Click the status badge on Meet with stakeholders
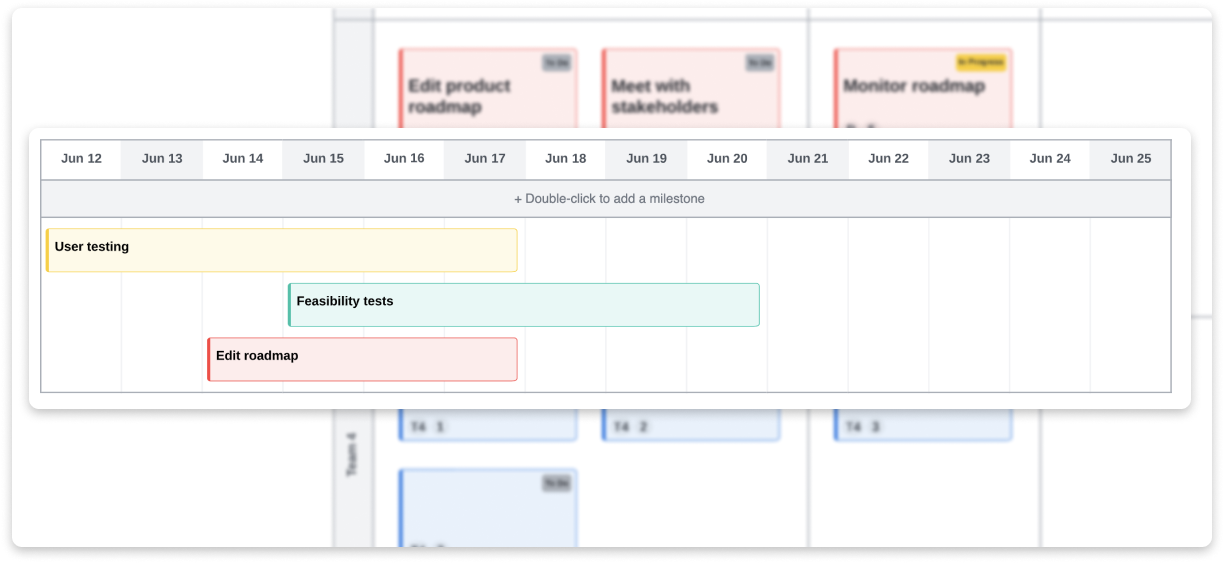Image resolution: width=1224 pixels, height=563 pixels. click(x=759, y=63)
